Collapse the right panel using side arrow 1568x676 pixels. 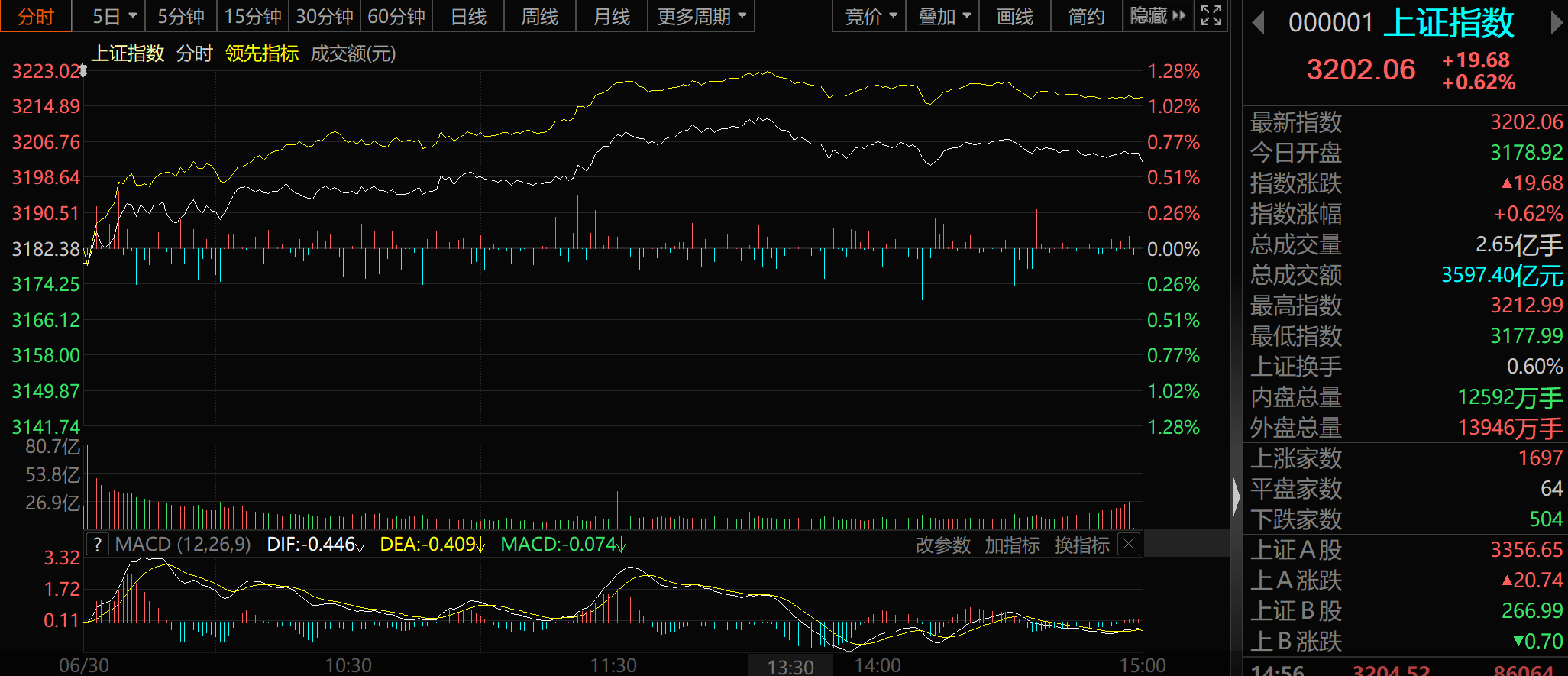tap(1236, 496)
